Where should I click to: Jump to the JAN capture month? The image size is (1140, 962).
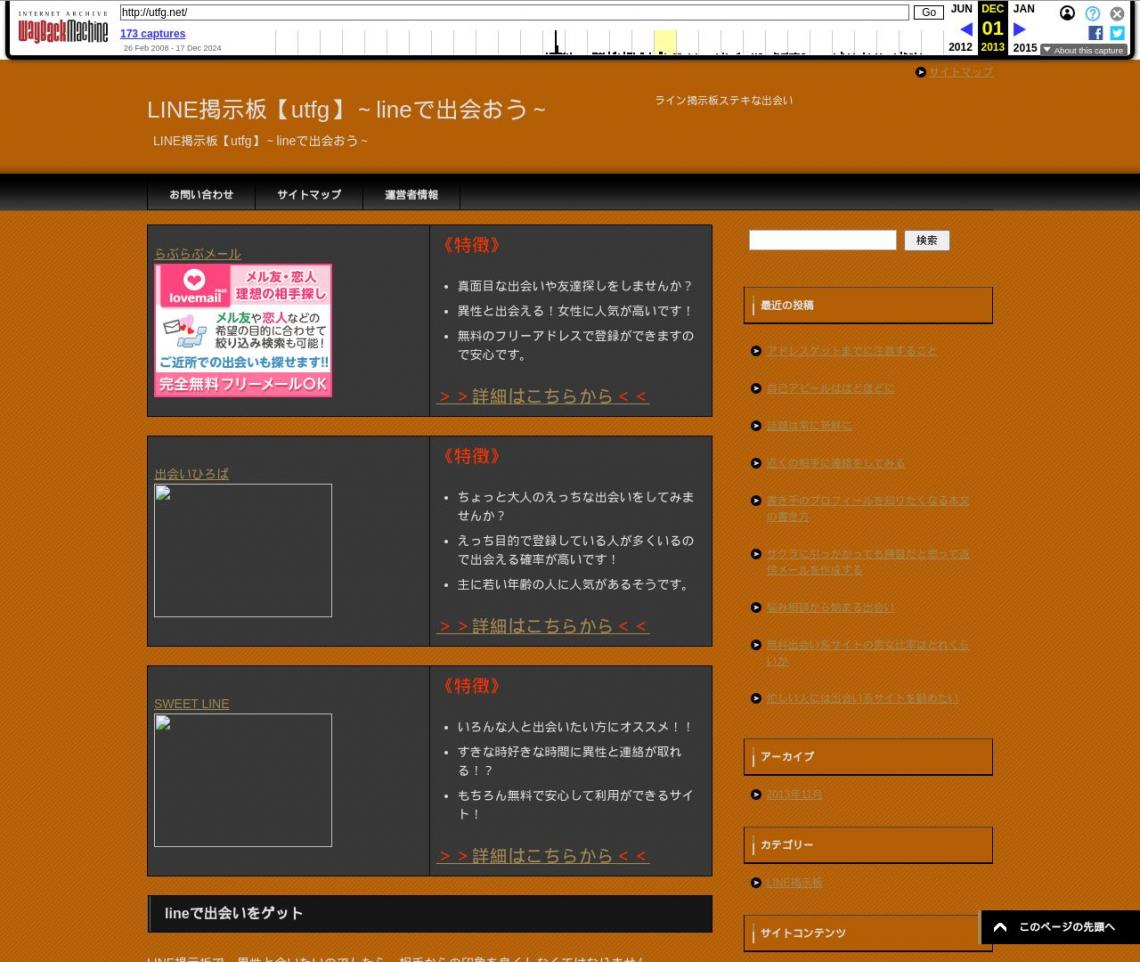click(x=1024, y=9)
